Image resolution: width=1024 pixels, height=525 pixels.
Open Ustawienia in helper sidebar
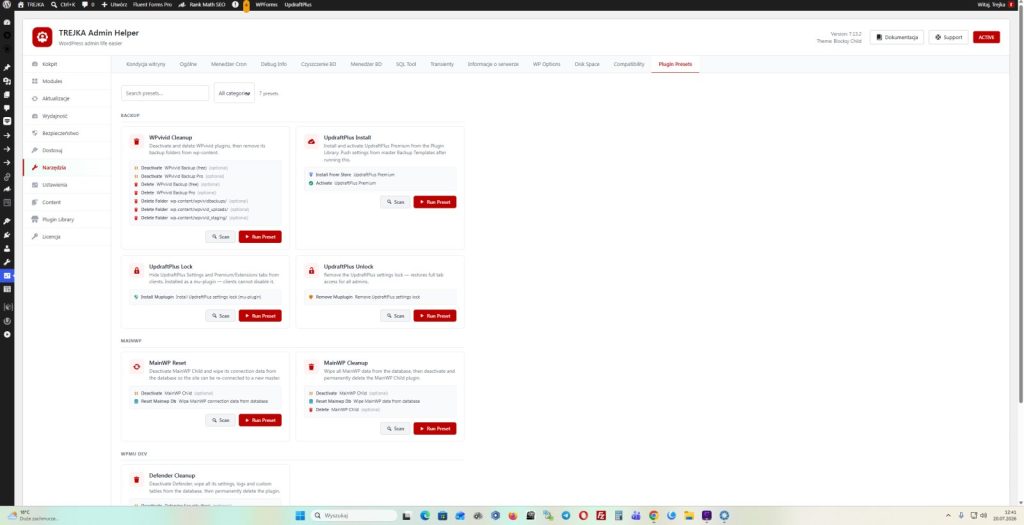[x=67, y=185]
